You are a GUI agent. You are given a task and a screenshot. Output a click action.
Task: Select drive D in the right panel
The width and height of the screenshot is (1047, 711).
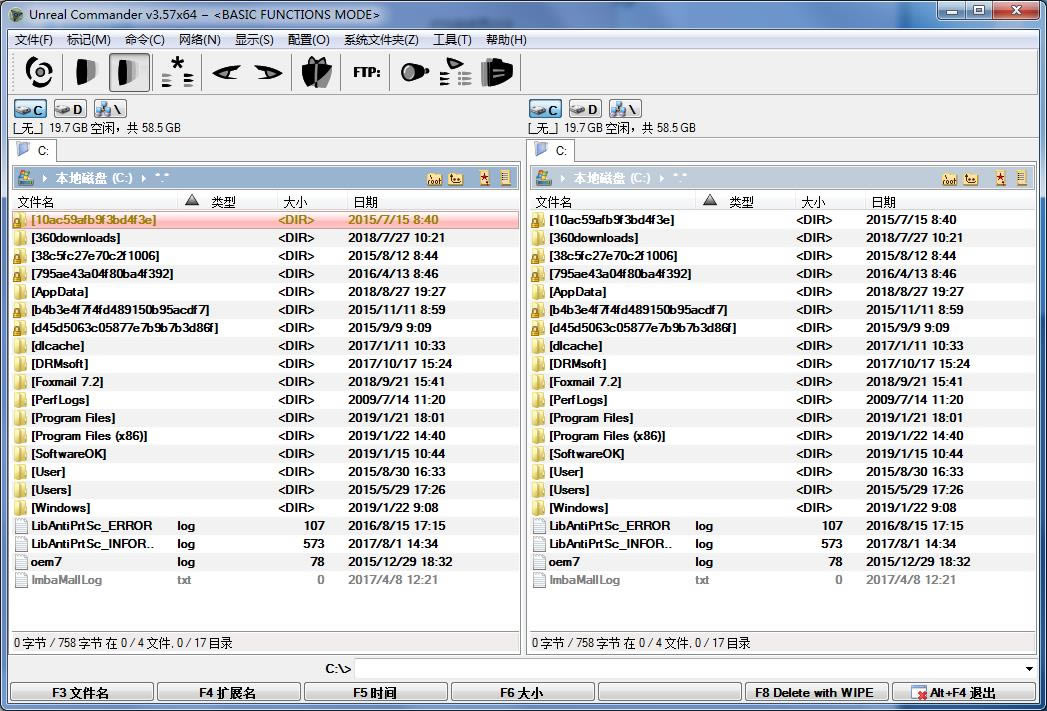(585, 109)
